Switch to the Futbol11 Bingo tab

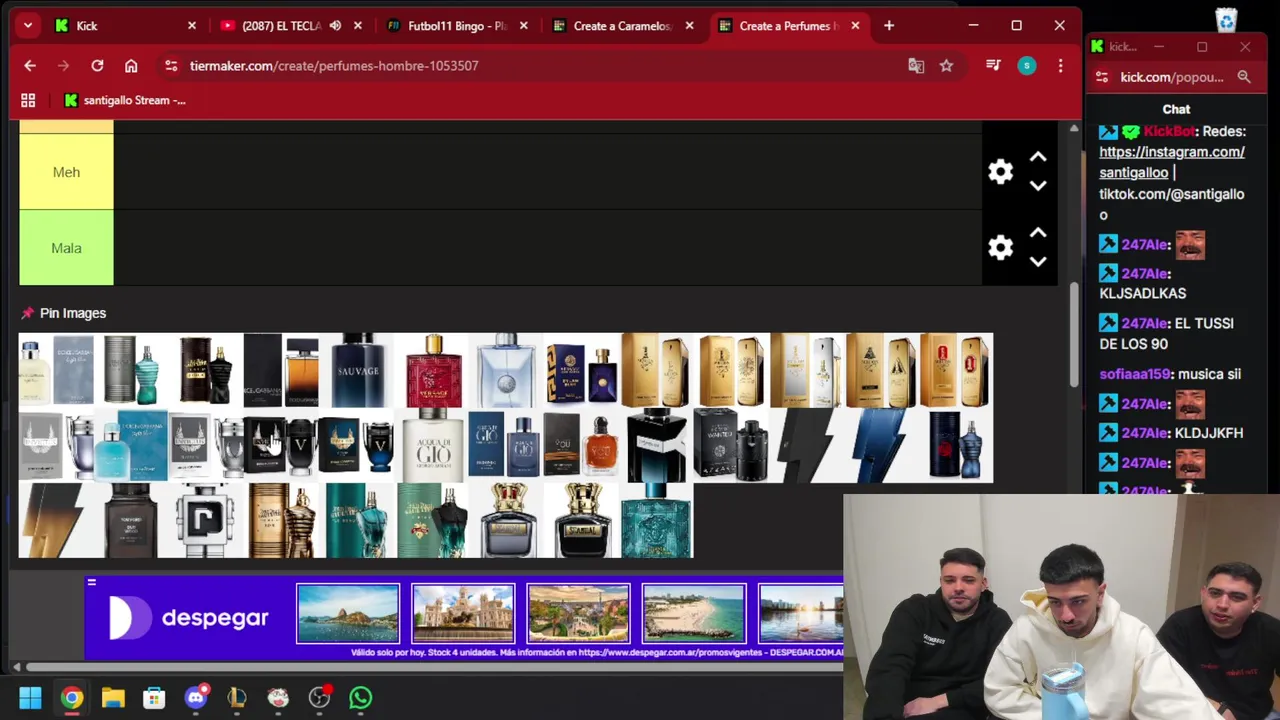(457, 26)
